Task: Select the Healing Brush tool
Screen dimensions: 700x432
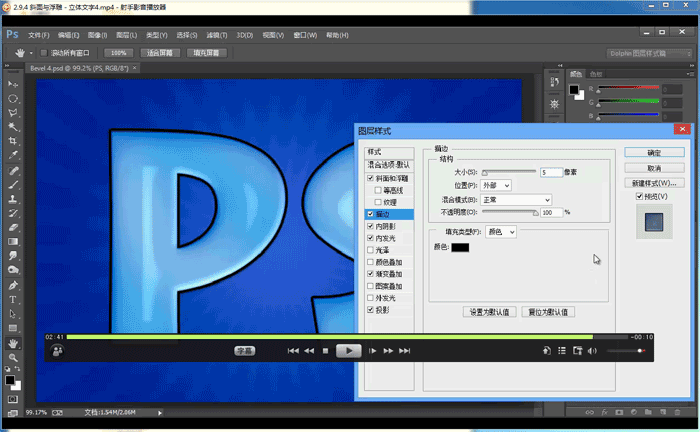Action: tap(12, 171)
